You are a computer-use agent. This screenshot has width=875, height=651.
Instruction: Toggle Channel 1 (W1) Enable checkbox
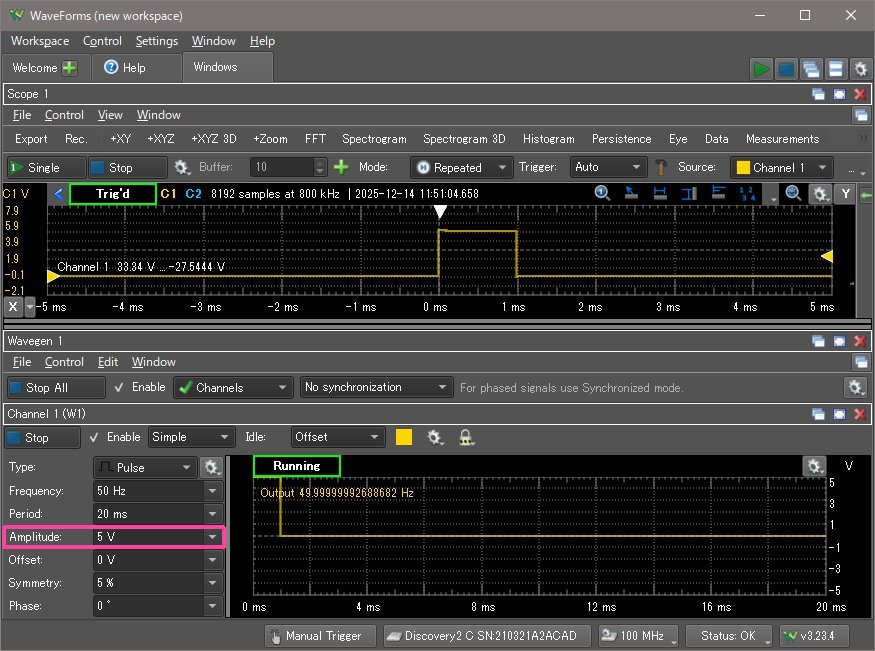93,437
